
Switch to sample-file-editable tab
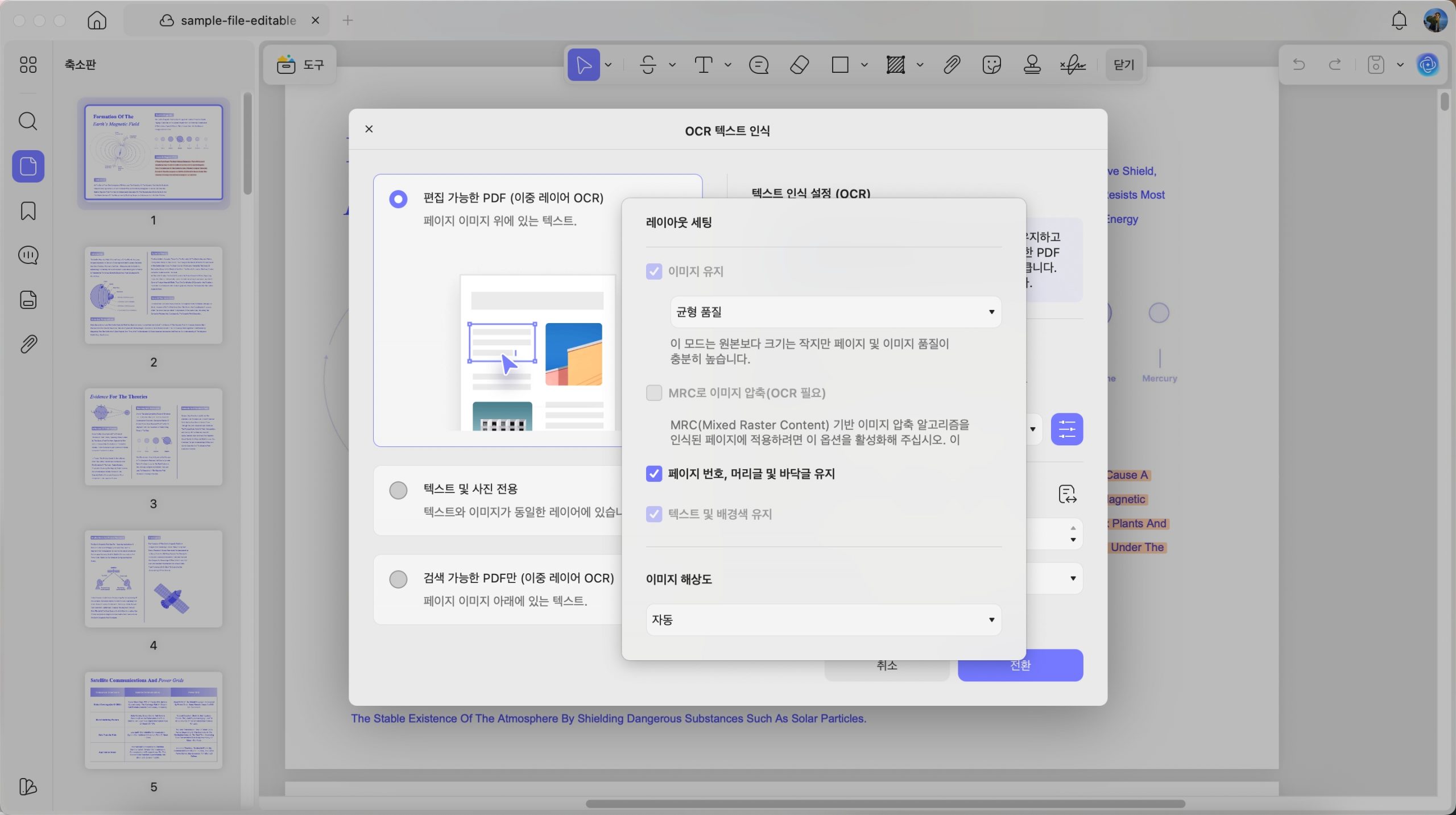coord(228,20)
